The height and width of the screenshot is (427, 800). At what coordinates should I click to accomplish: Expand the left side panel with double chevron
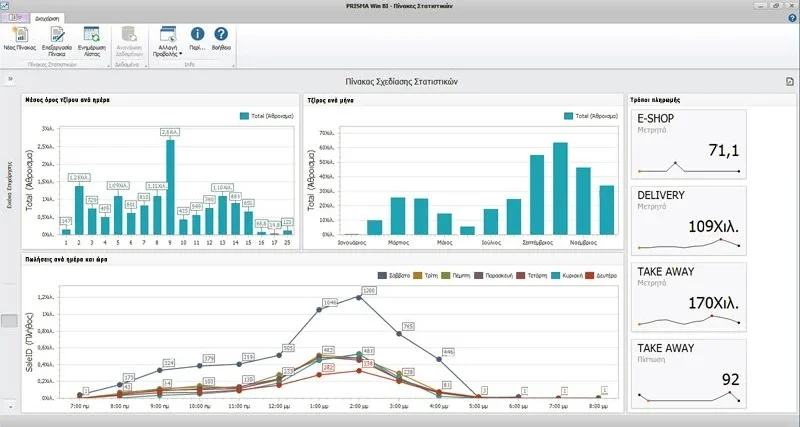point(10,79)
